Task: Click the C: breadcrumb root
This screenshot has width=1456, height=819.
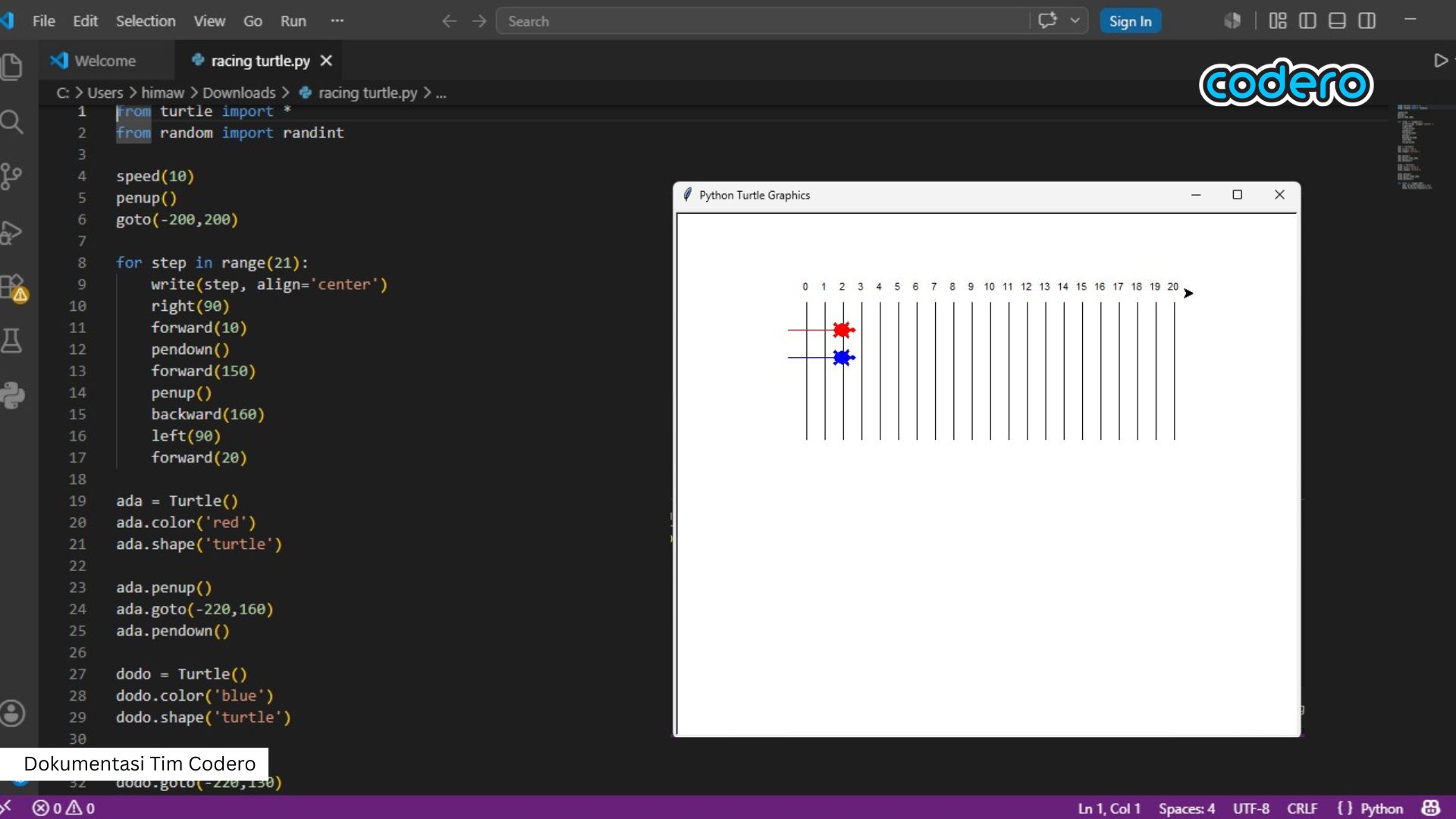Action: coord(63,93)
